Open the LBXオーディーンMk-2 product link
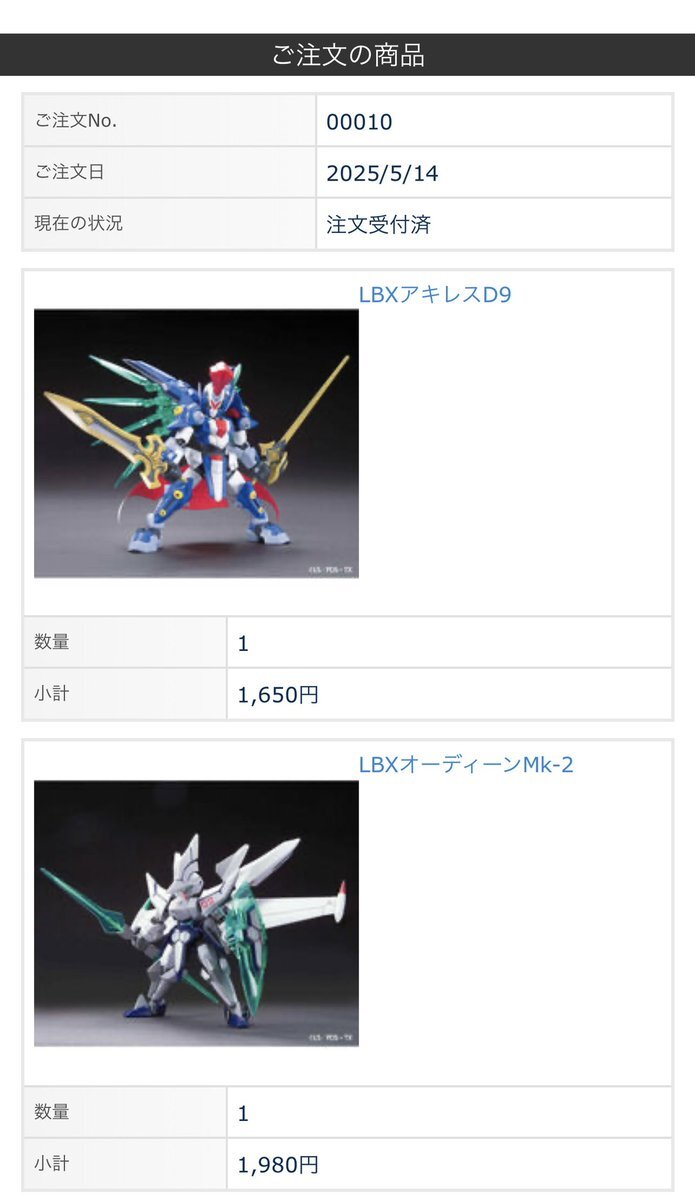This screenshot has width=695, height=1200. click(x=466, y=765)
